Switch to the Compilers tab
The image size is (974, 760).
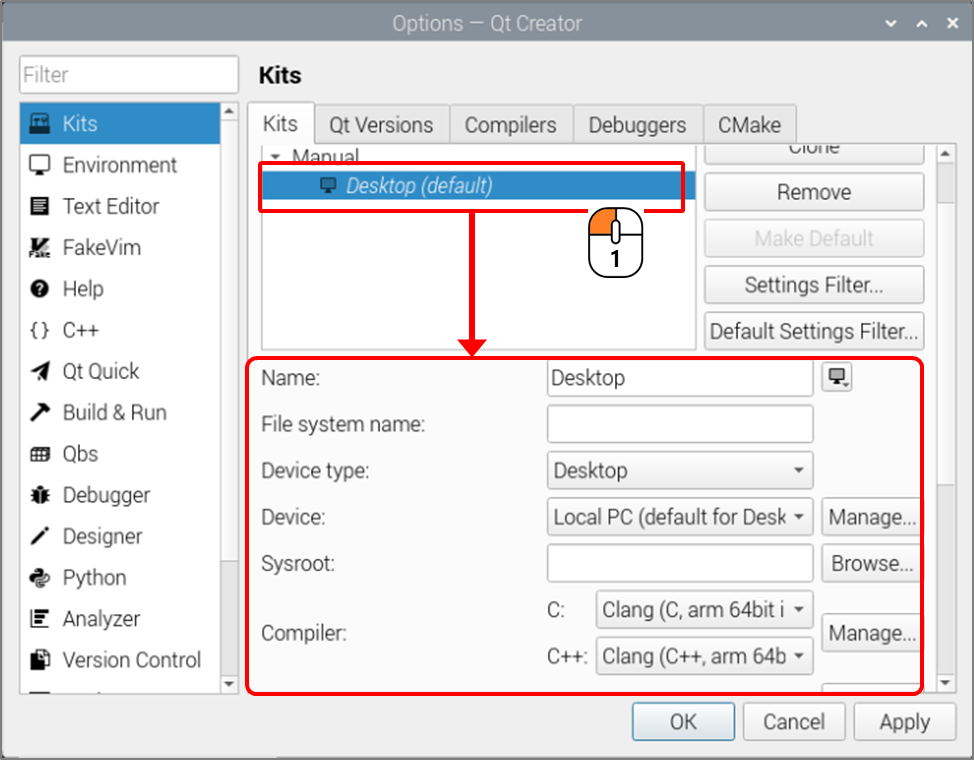click(x=511, y=125)
